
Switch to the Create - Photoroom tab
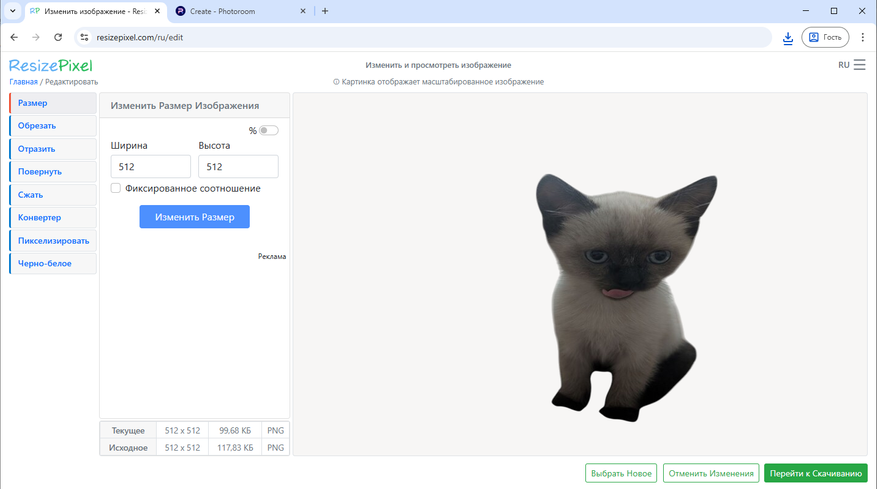pos(241,11)
